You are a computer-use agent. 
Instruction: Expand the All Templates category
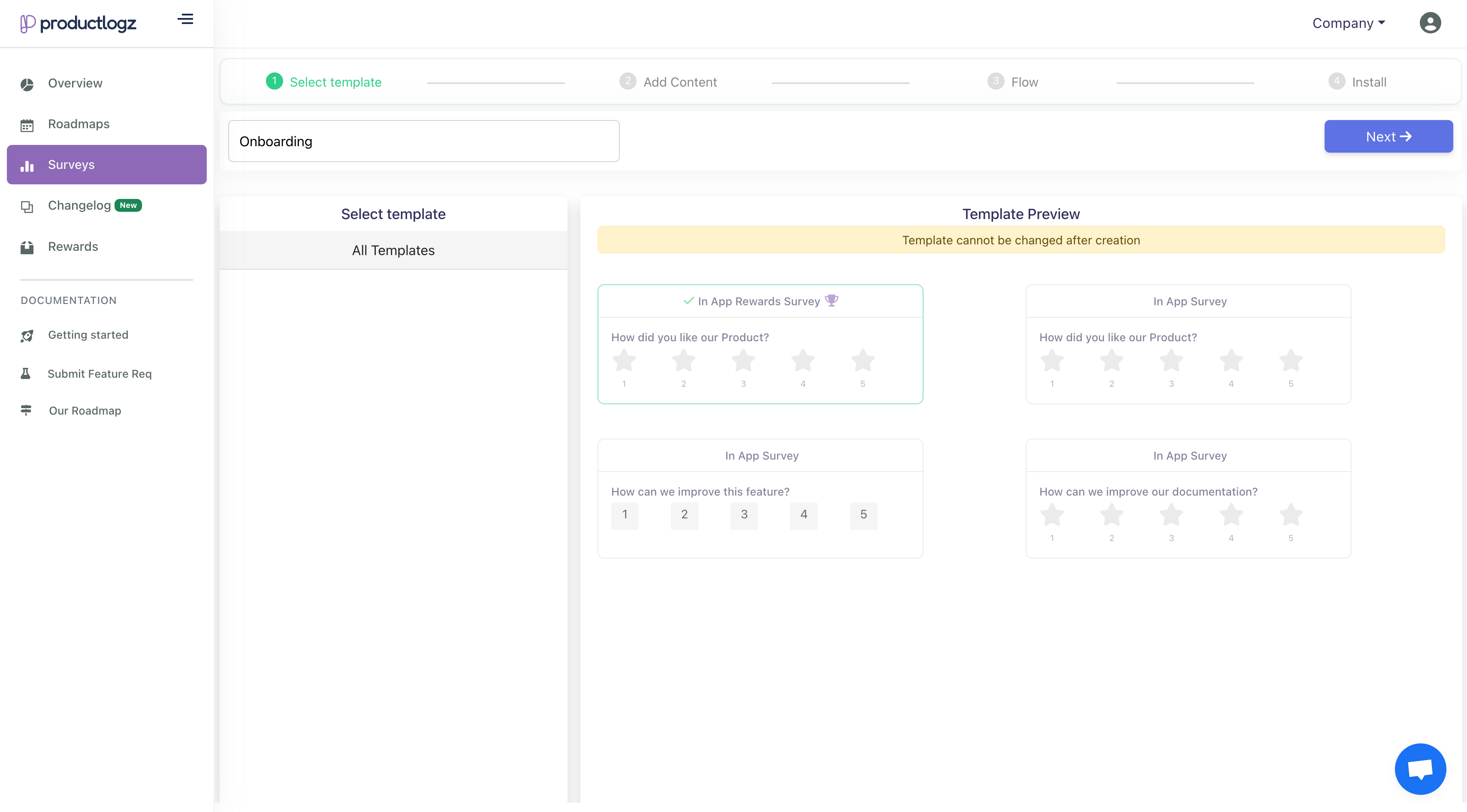393,250
